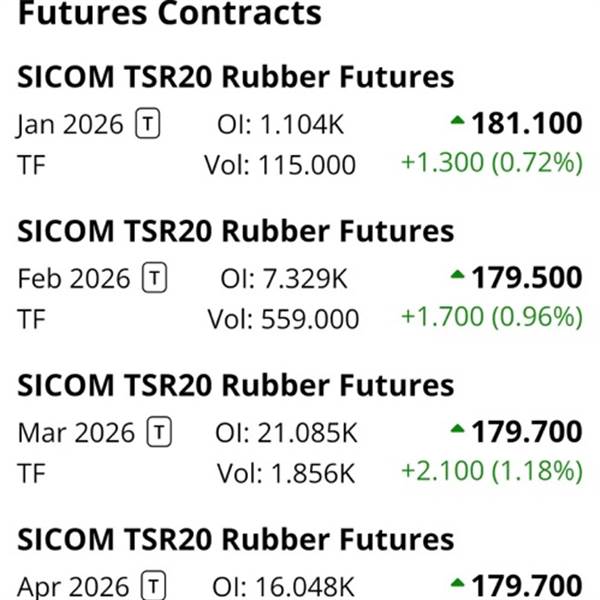Open the Mar 2026 SICOM TSR20 contract title
The image size is (600, 600).
[x=236, y=385]
